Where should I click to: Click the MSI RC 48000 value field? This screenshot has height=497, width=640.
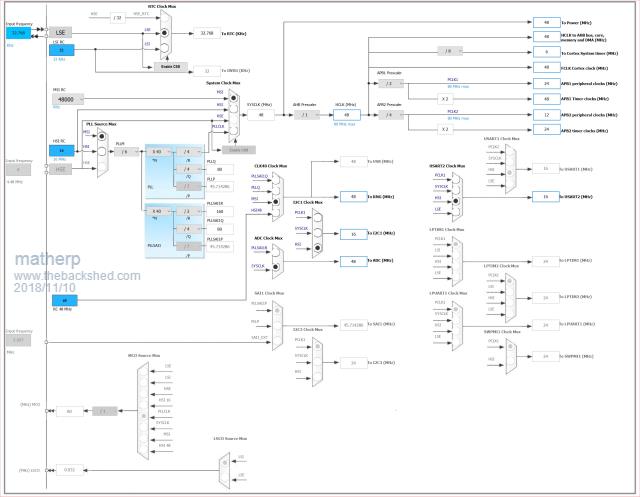[x=69, y=100]
